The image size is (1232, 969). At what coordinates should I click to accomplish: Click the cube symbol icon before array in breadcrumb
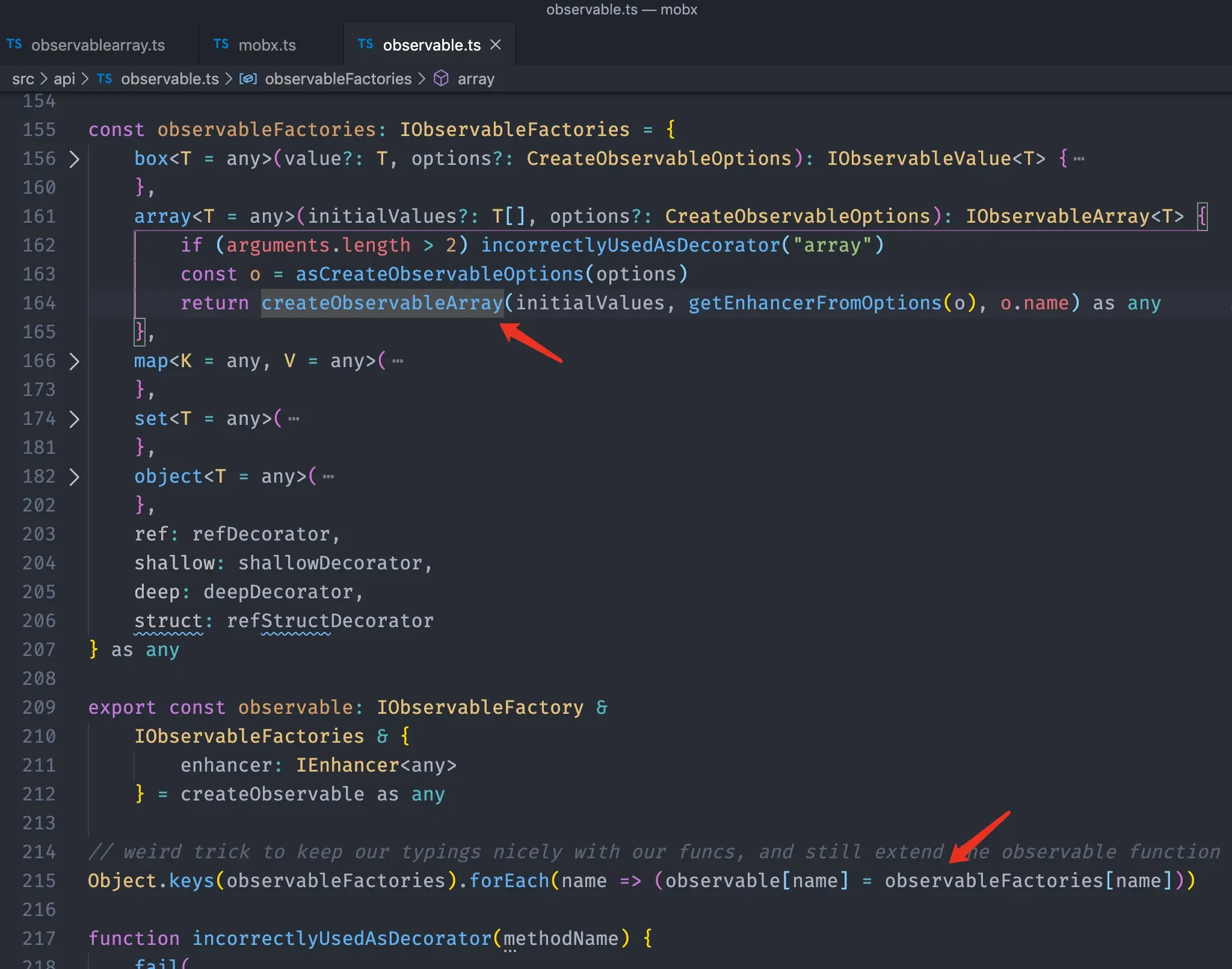click(442, 78)
